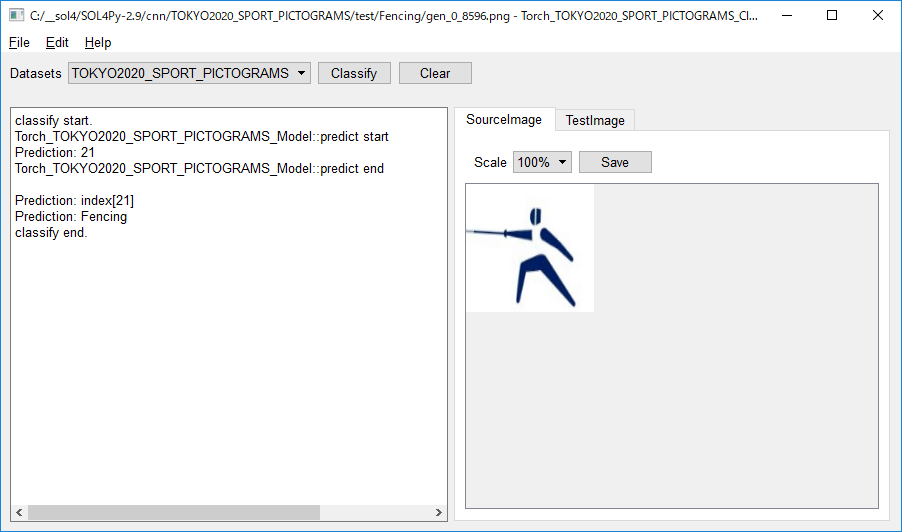This screenshot has height=532, width=902.
Task: Click the horizontal scrollbar right arrow
Action: (438, 512)
